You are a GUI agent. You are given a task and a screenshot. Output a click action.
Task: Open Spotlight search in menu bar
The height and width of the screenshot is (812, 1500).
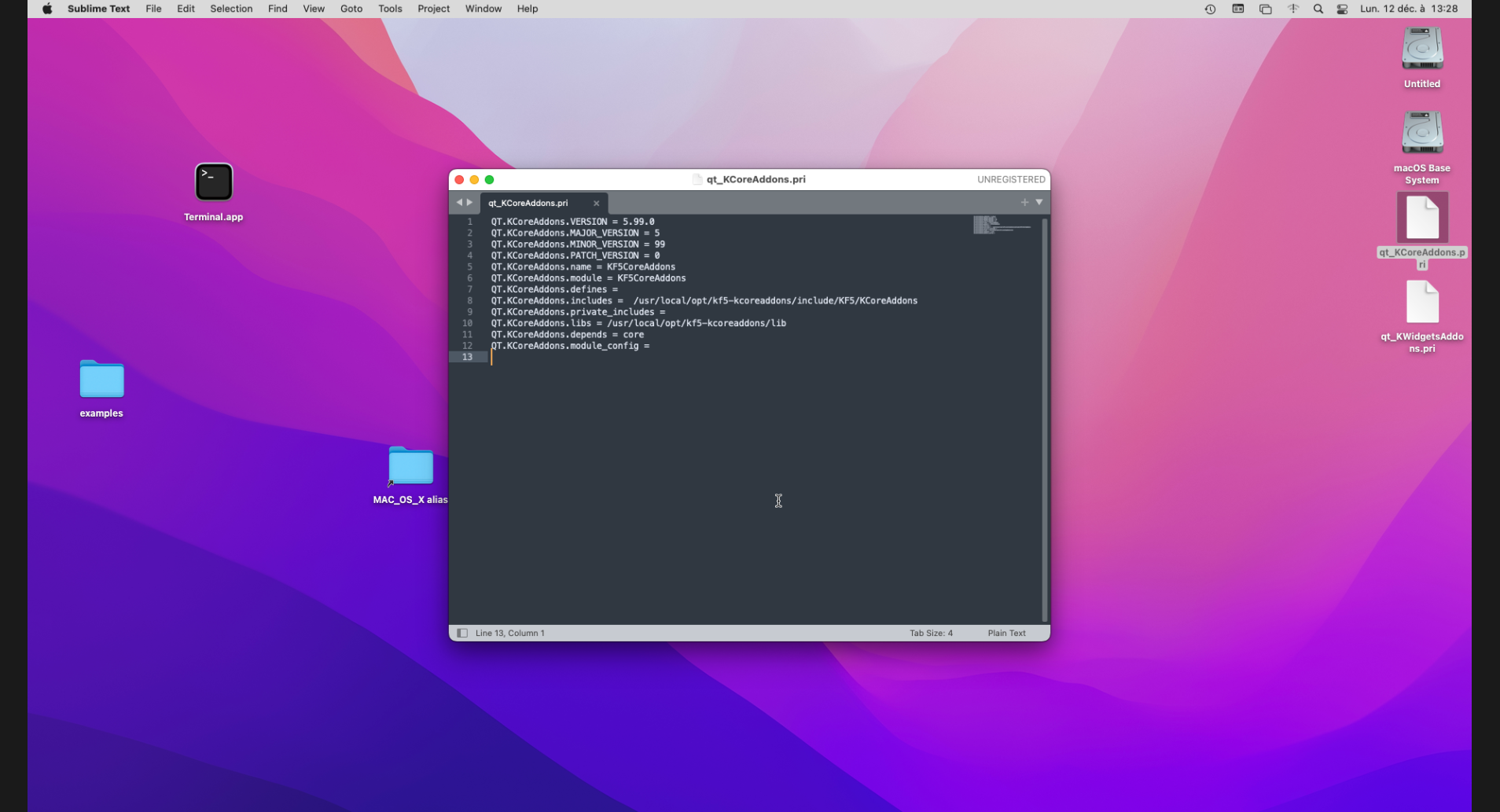[x=1318, y=9]
